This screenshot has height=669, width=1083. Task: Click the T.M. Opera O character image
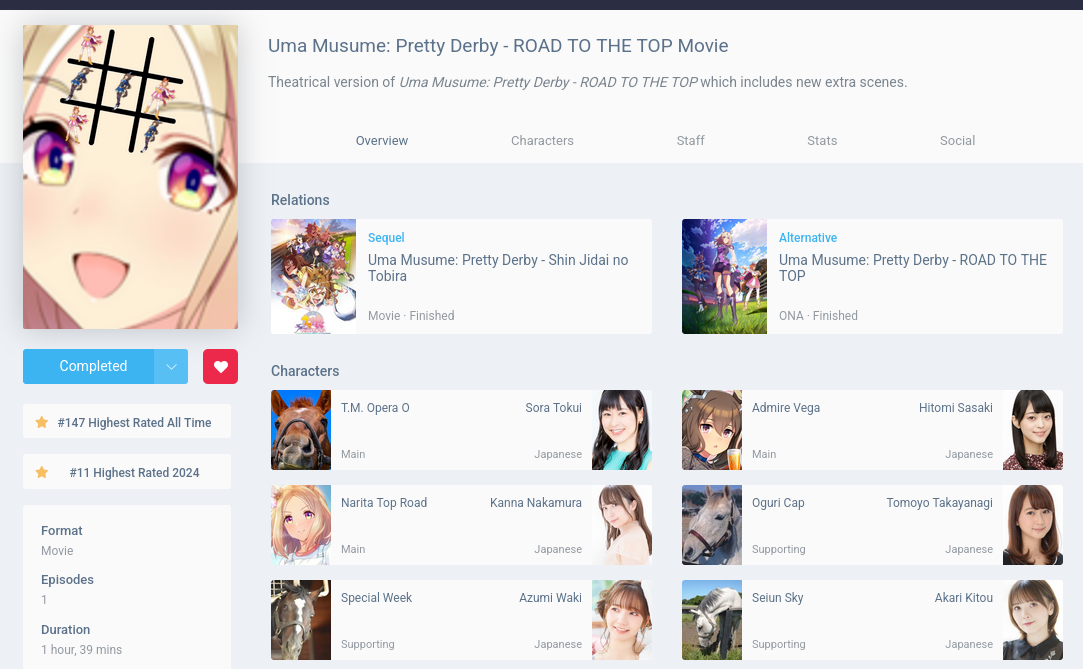tap(301, 430)
